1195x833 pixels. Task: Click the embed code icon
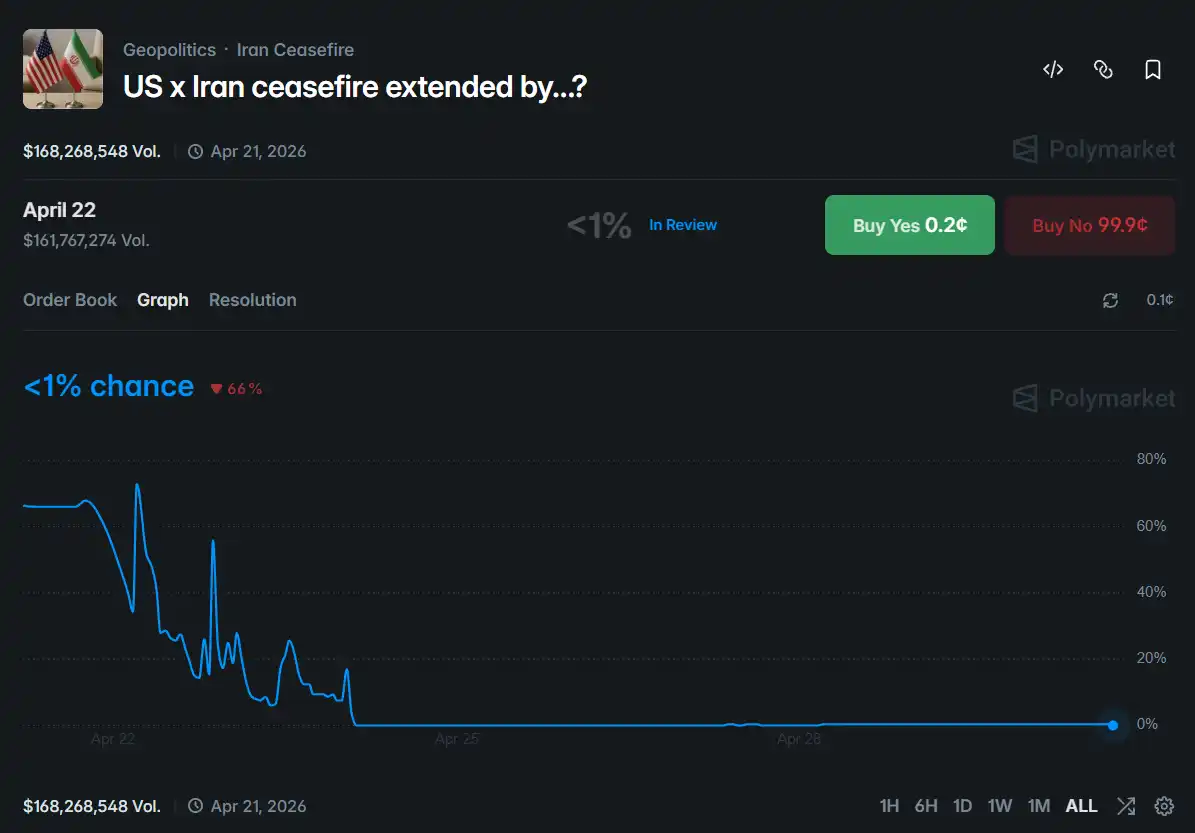pyautogui.click(x=1052, y=70)
